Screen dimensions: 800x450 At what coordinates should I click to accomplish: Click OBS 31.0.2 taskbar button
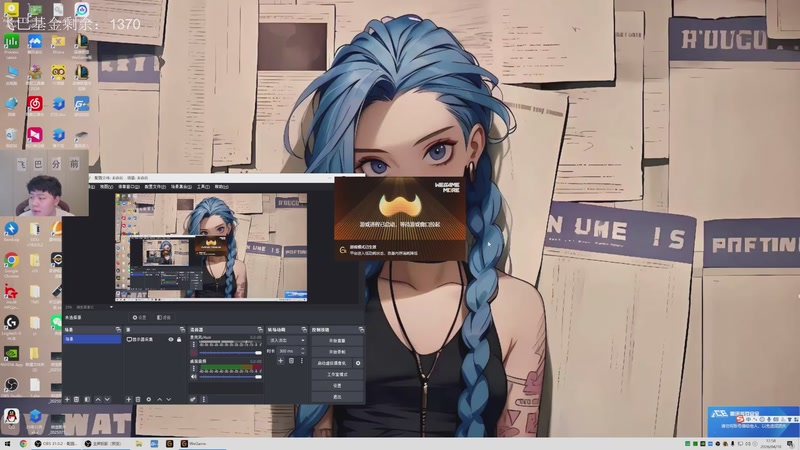pos(56,444)
